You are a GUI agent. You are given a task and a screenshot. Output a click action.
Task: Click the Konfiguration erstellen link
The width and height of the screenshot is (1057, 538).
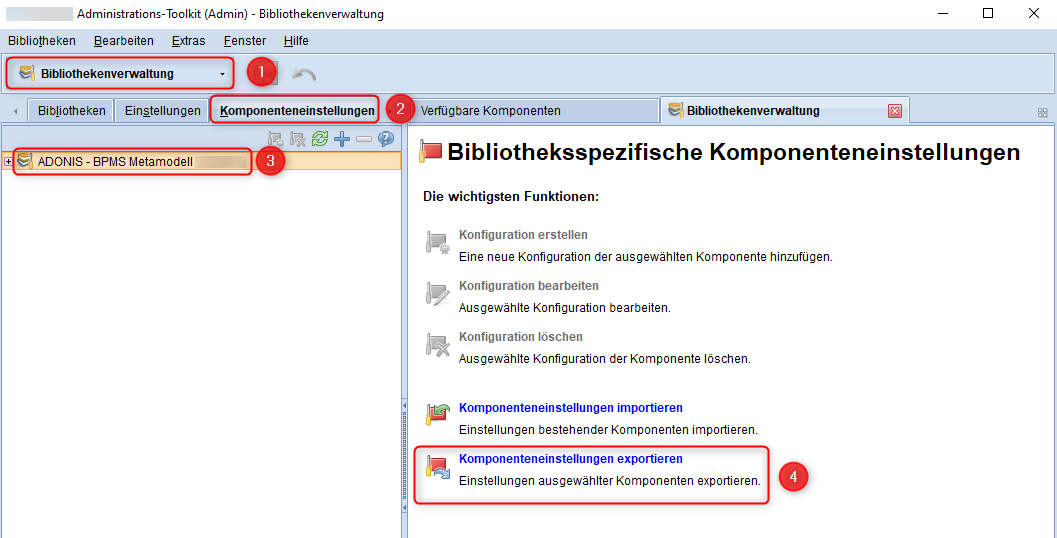pos(523,235)
